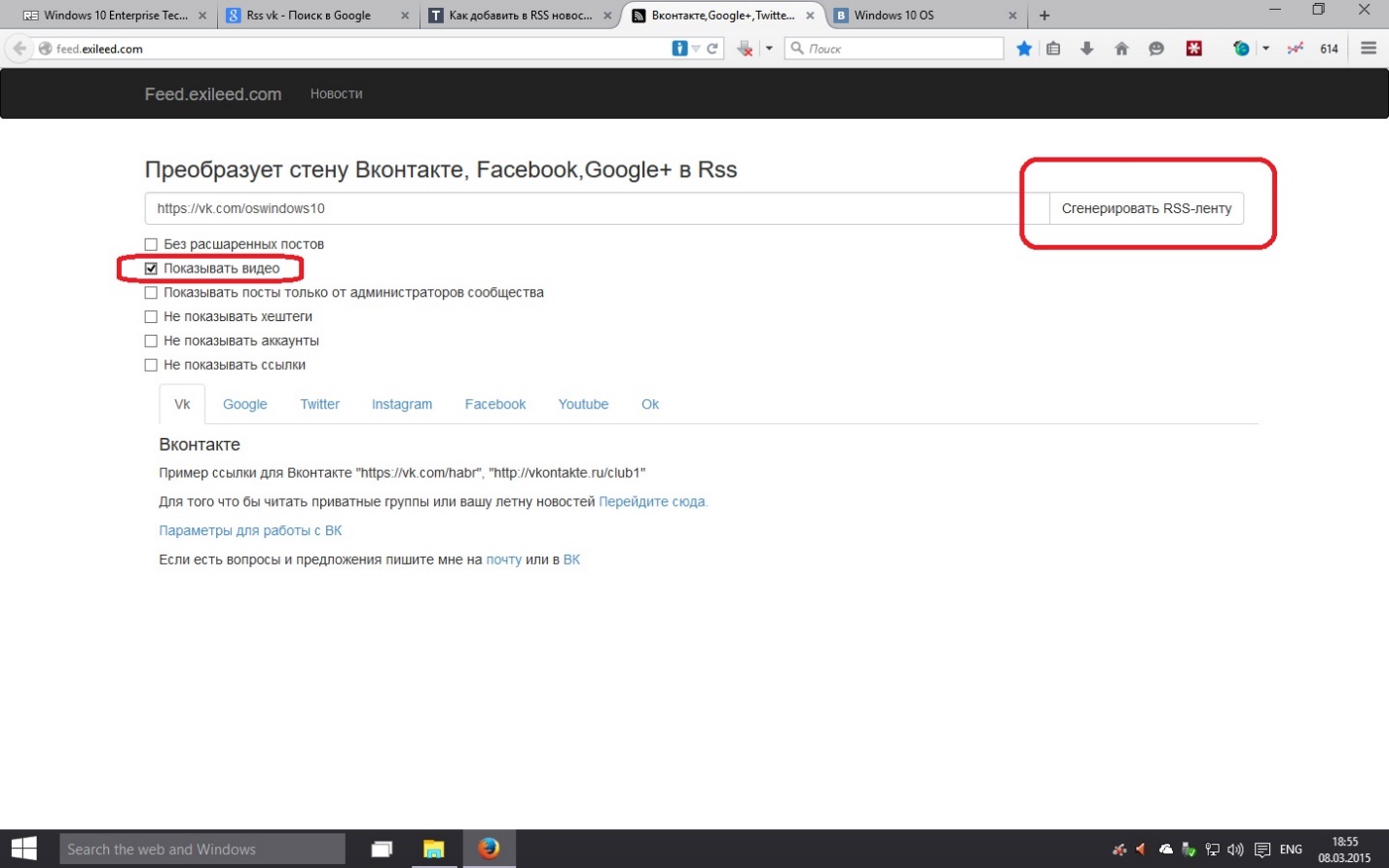Expand the dropdown arrow next to the globe icon

(1265, 48)
